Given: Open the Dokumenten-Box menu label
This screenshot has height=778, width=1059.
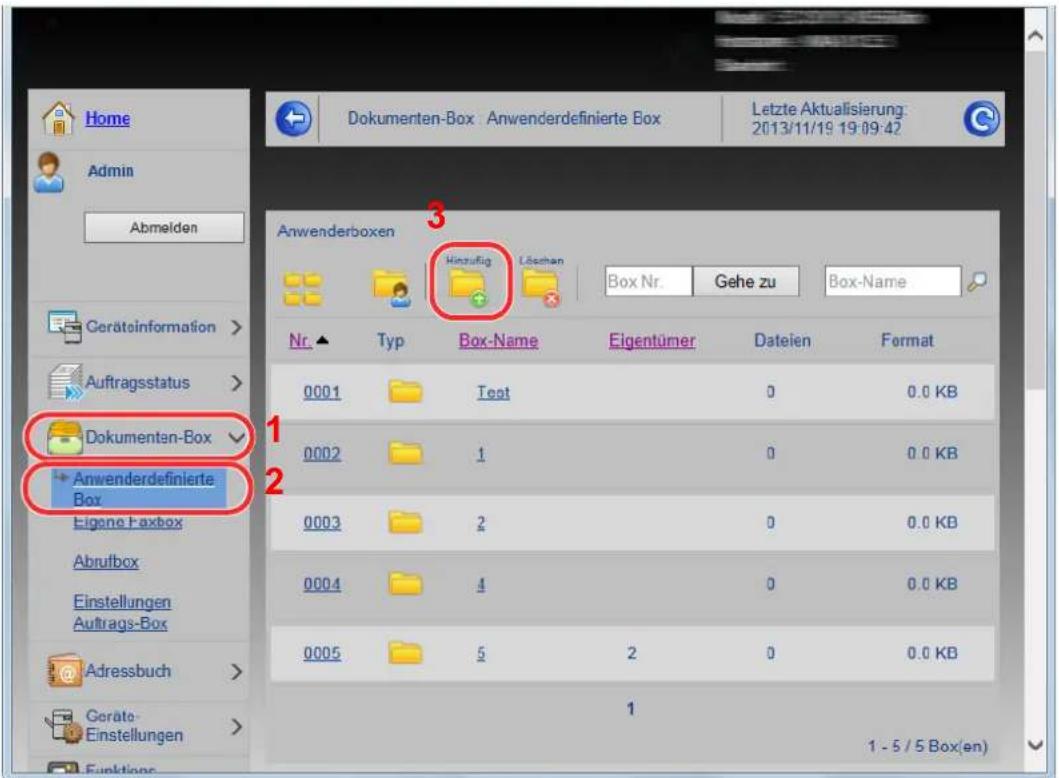Looking at the screenshot, I should (149, 438).
